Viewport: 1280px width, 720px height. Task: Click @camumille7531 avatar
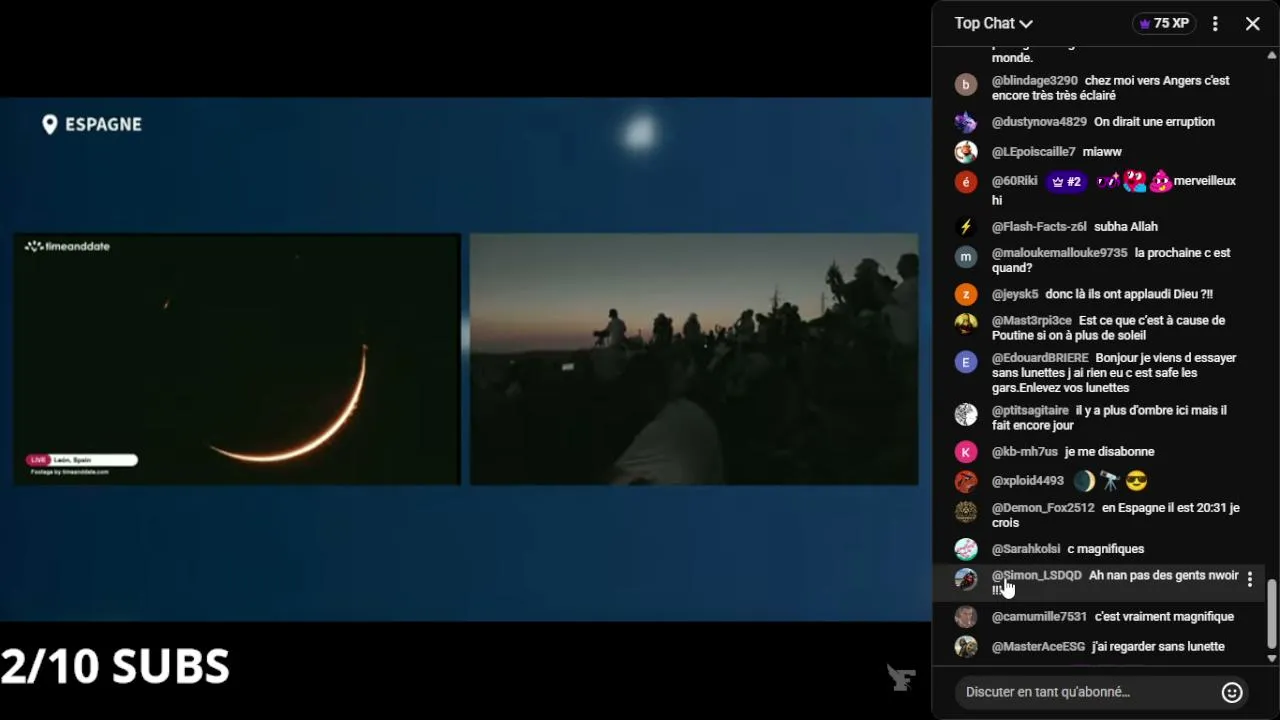(965, 617)
